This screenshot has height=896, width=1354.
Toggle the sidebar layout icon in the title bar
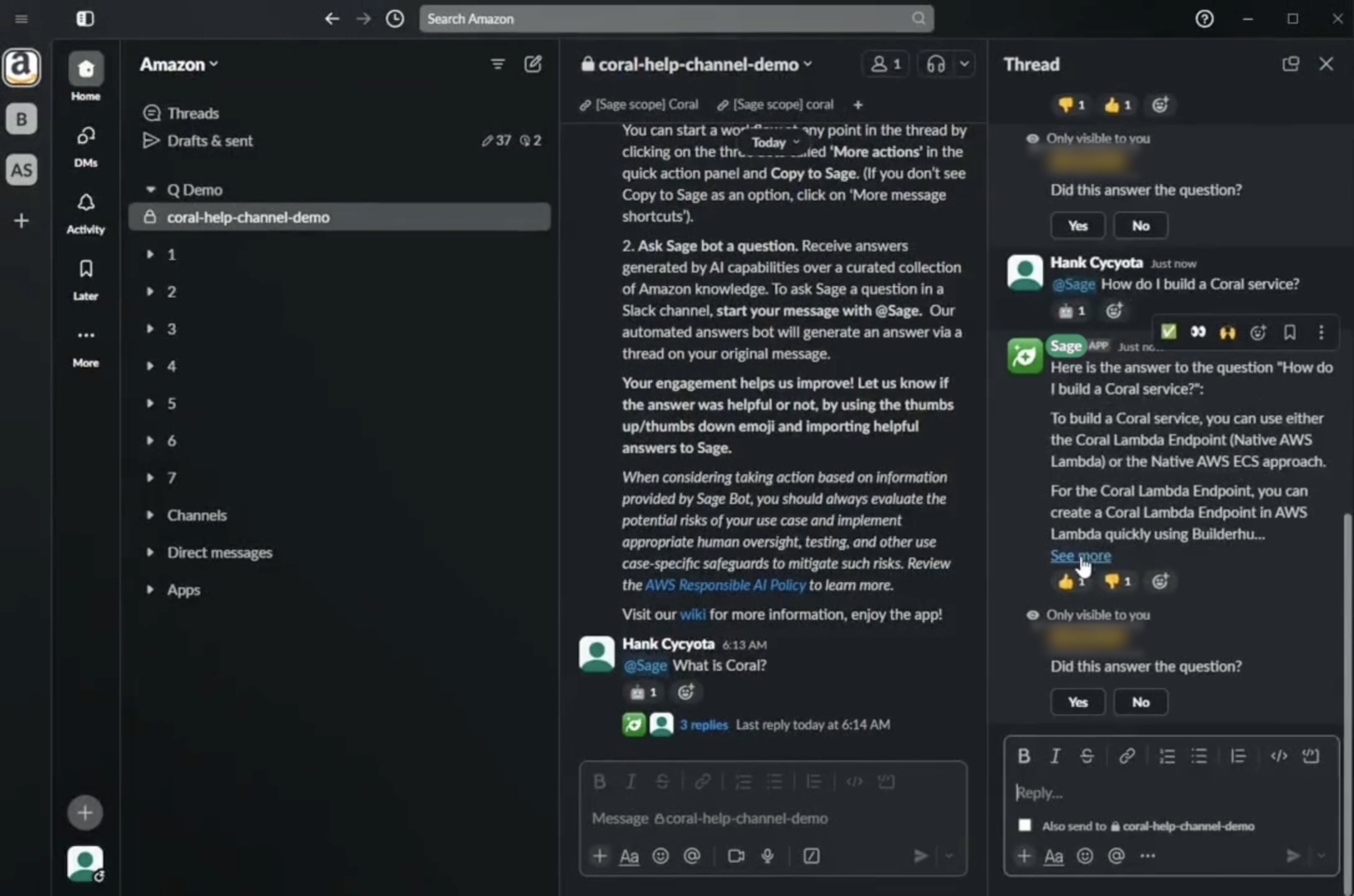(x=85, y=18)
